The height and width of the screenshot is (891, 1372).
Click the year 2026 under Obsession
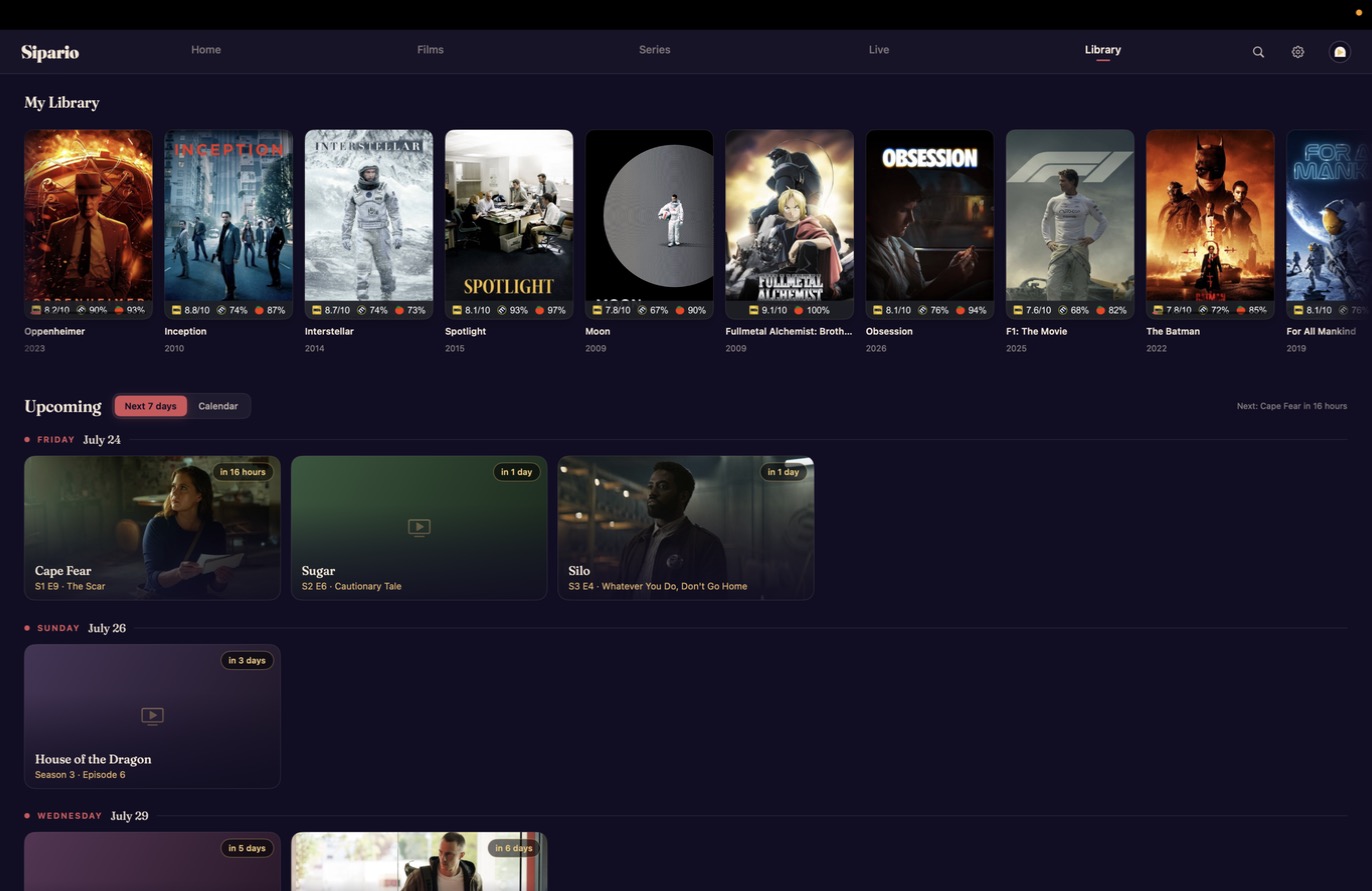click(x=876, y=348)
